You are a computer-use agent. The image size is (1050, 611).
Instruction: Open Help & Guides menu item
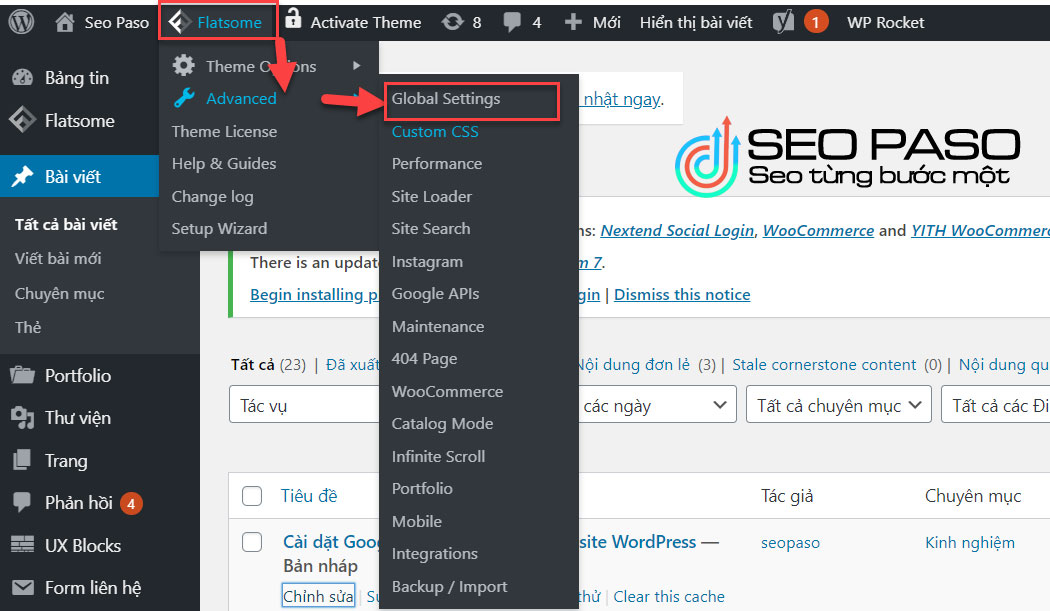pyautogui.click(x=224, y=163)
